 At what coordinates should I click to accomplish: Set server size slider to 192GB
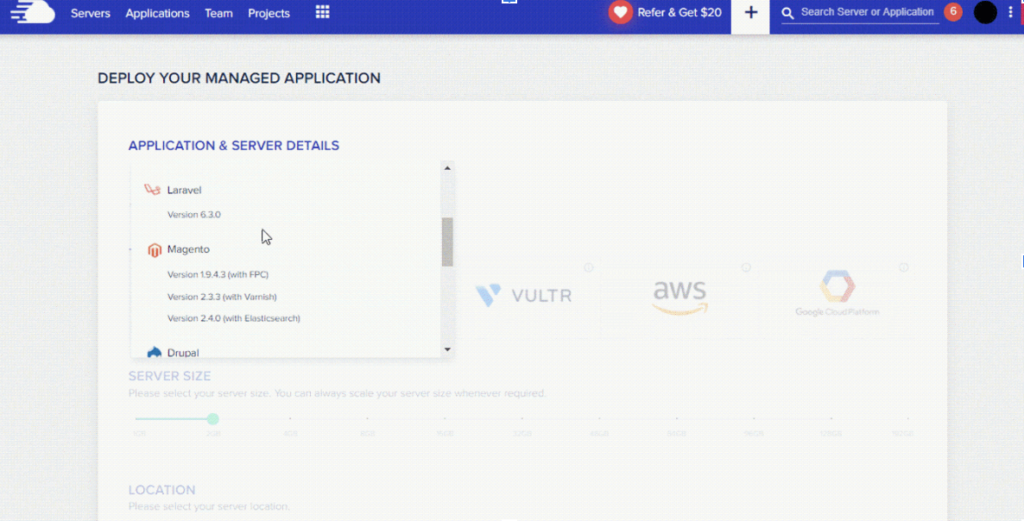[903, 434]
